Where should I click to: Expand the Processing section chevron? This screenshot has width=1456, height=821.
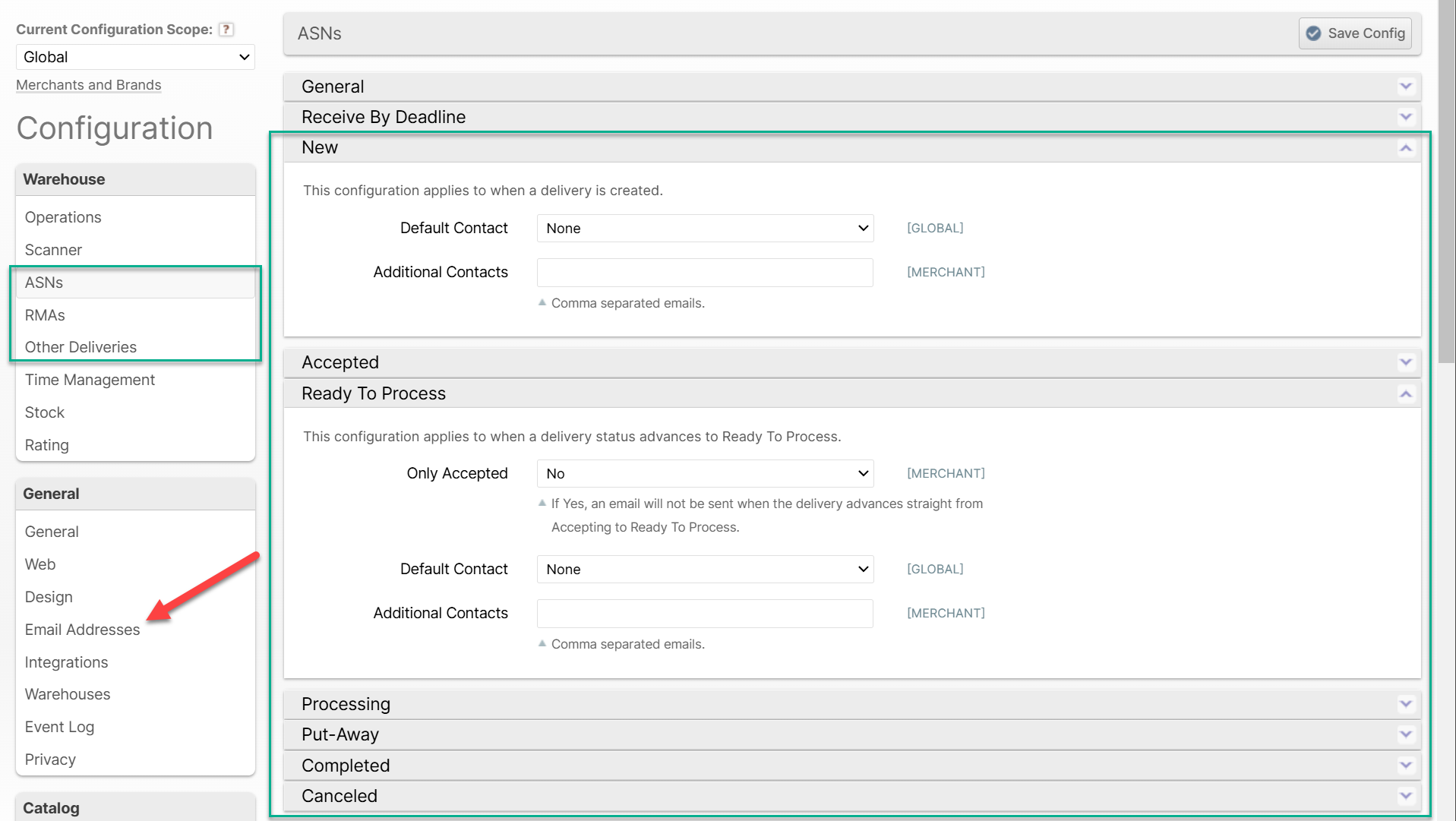point(1405,704)
